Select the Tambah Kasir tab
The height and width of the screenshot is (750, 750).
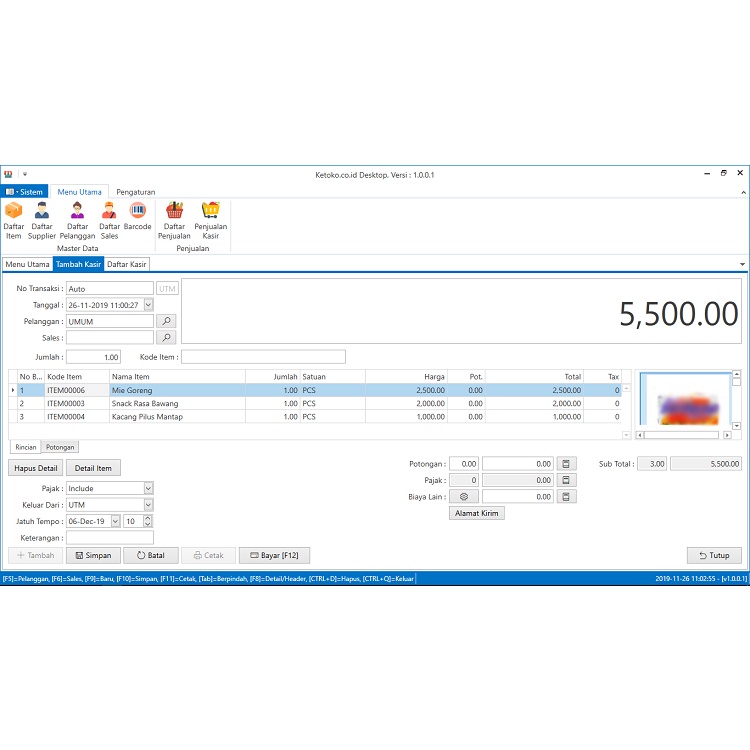click(78, 264)
